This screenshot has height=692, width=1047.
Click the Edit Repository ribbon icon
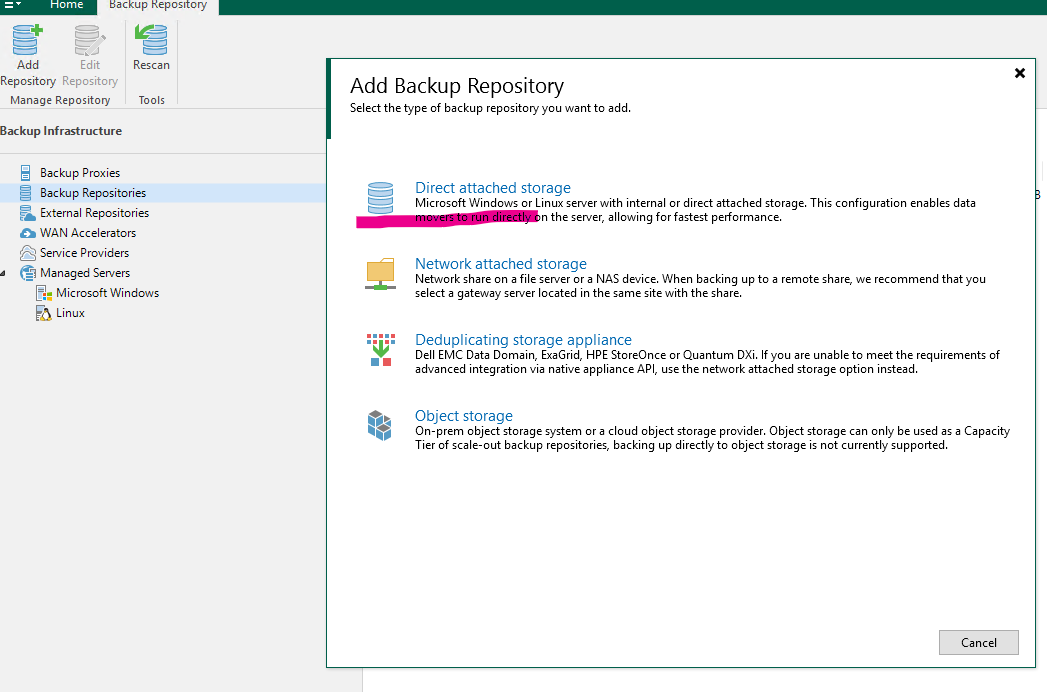[x=90, y=43]
